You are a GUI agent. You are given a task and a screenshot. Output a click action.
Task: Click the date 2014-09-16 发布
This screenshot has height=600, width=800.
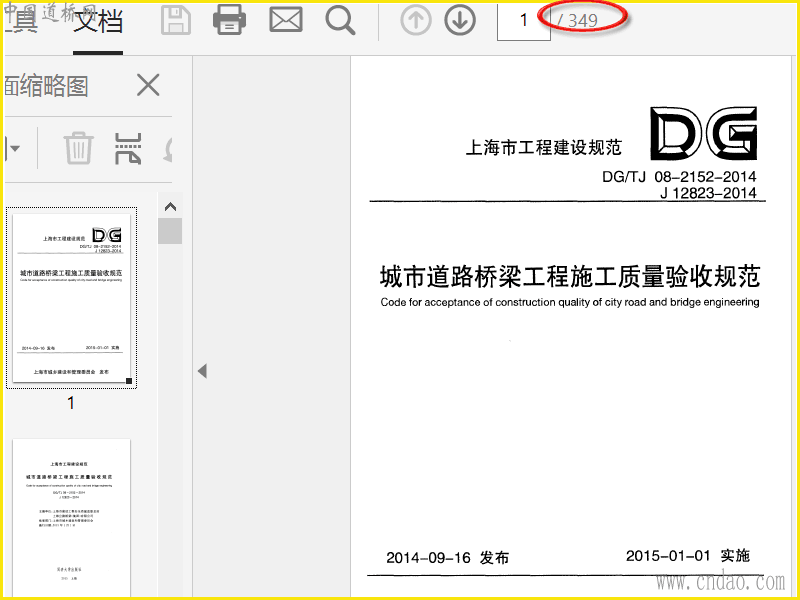coord(447,558)
